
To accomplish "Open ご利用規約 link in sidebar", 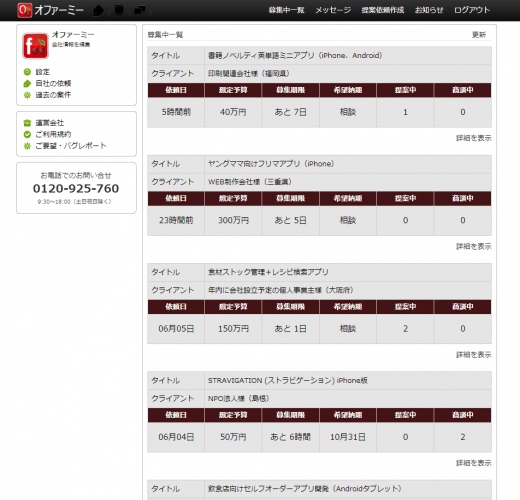I will click(x=53, y=134).
